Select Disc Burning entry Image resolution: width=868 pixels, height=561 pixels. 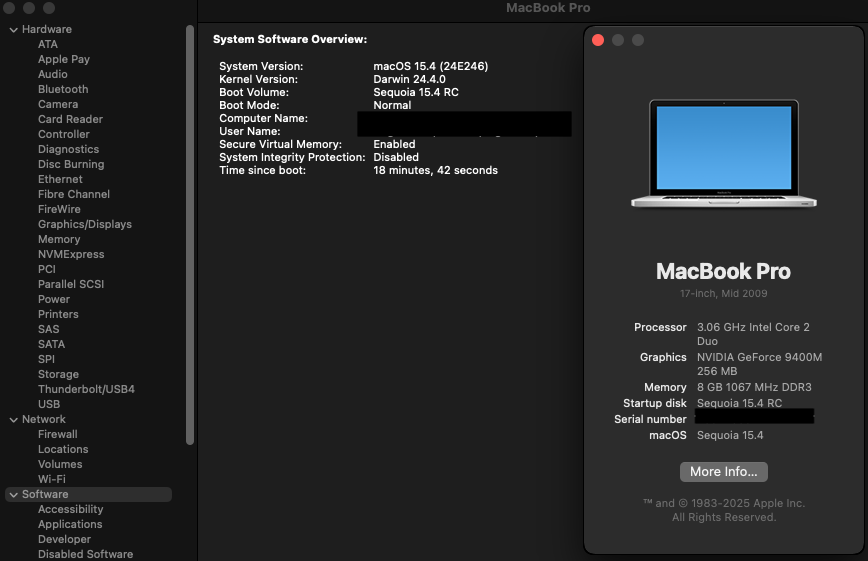[x=71, y=164]
